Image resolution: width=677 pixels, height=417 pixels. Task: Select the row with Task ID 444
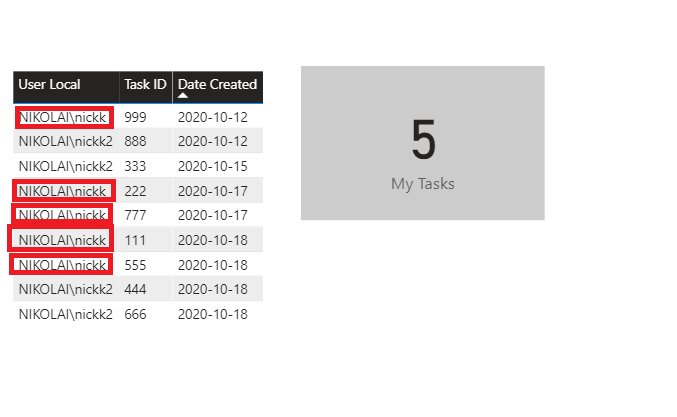[x=138, y=289]
